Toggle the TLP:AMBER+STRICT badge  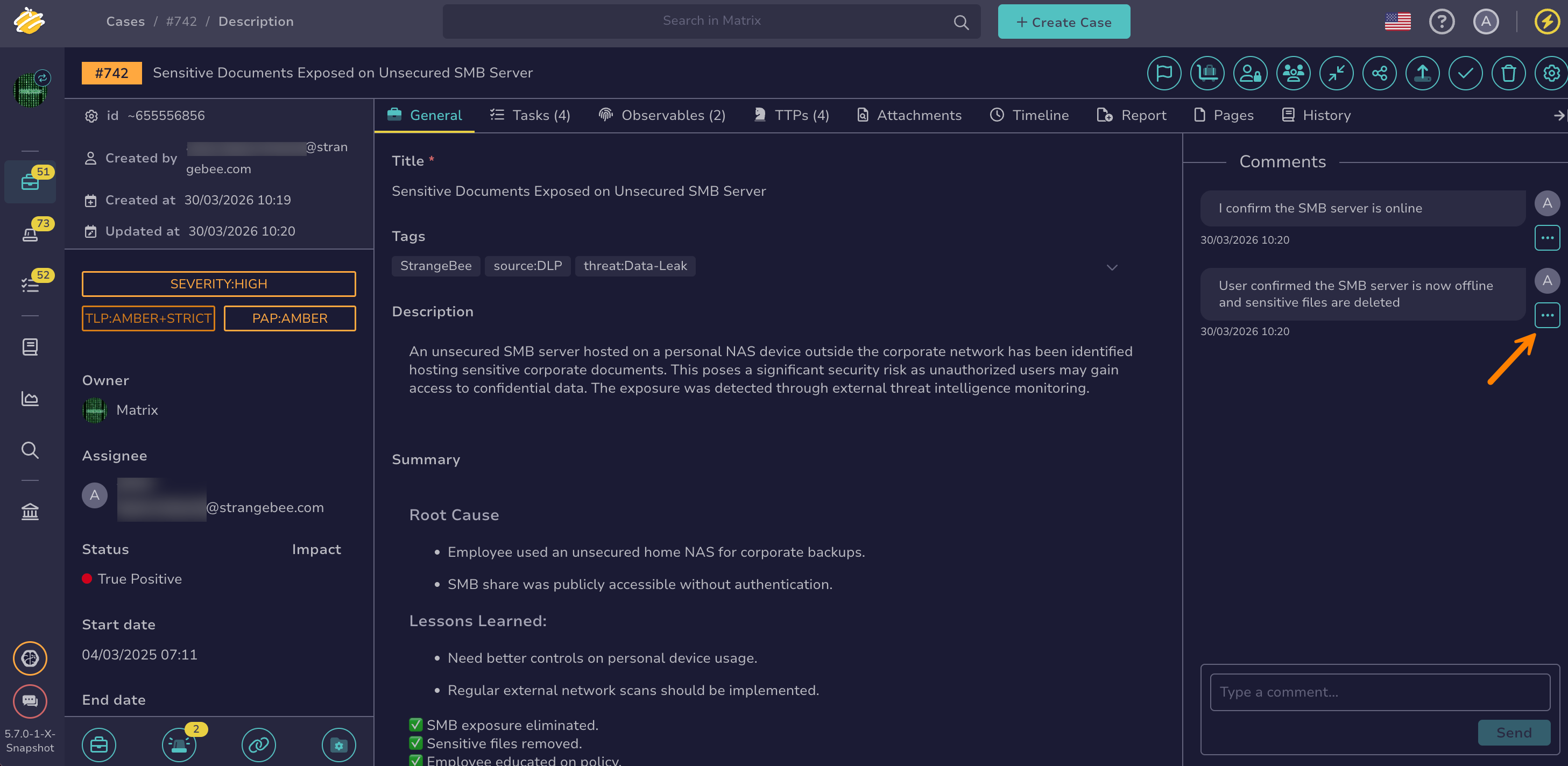pyautogui.click(x=149, y=318)
